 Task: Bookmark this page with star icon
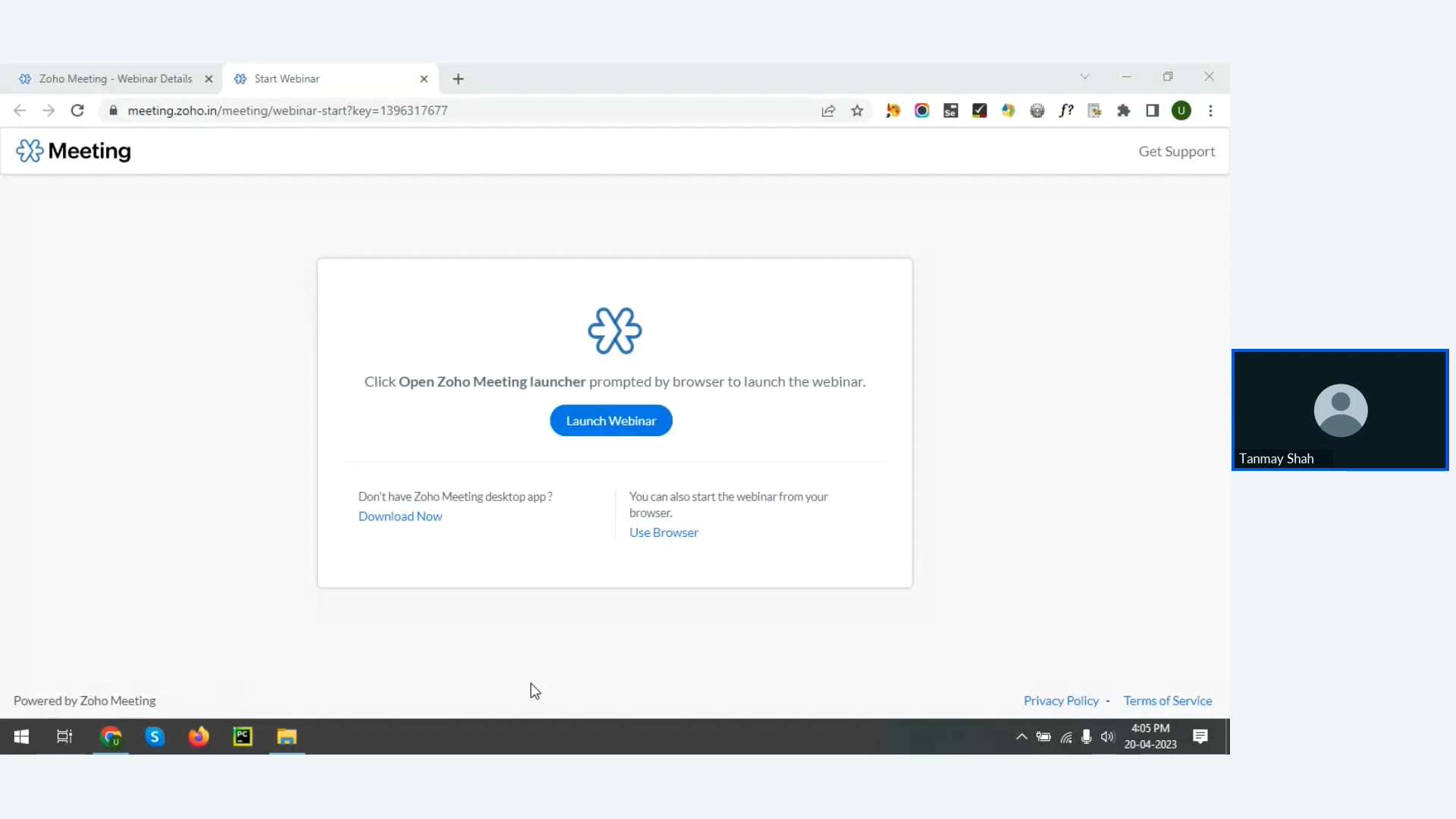pos(857,111)
